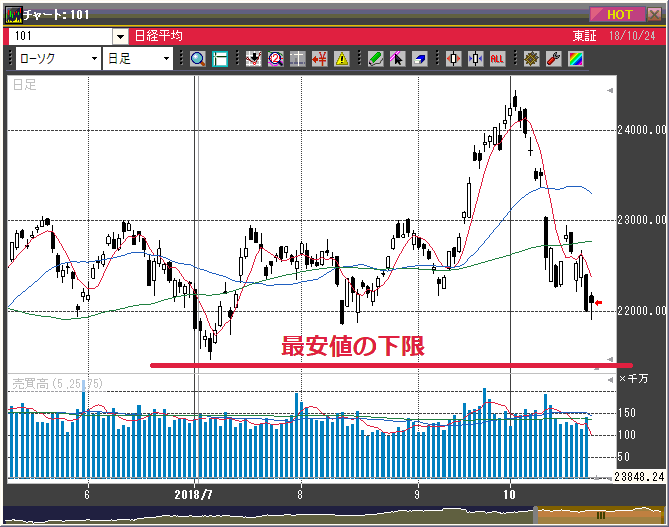Screen dimensions: 669x527
Task: Click the red ALL button
Action: click(x=497, y=59)
